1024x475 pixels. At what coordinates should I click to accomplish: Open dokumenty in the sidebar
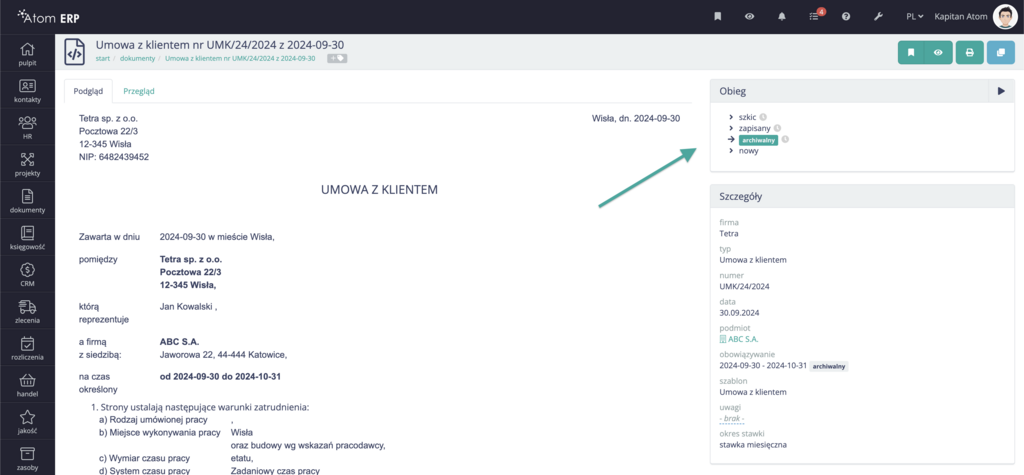click(27, 201)
